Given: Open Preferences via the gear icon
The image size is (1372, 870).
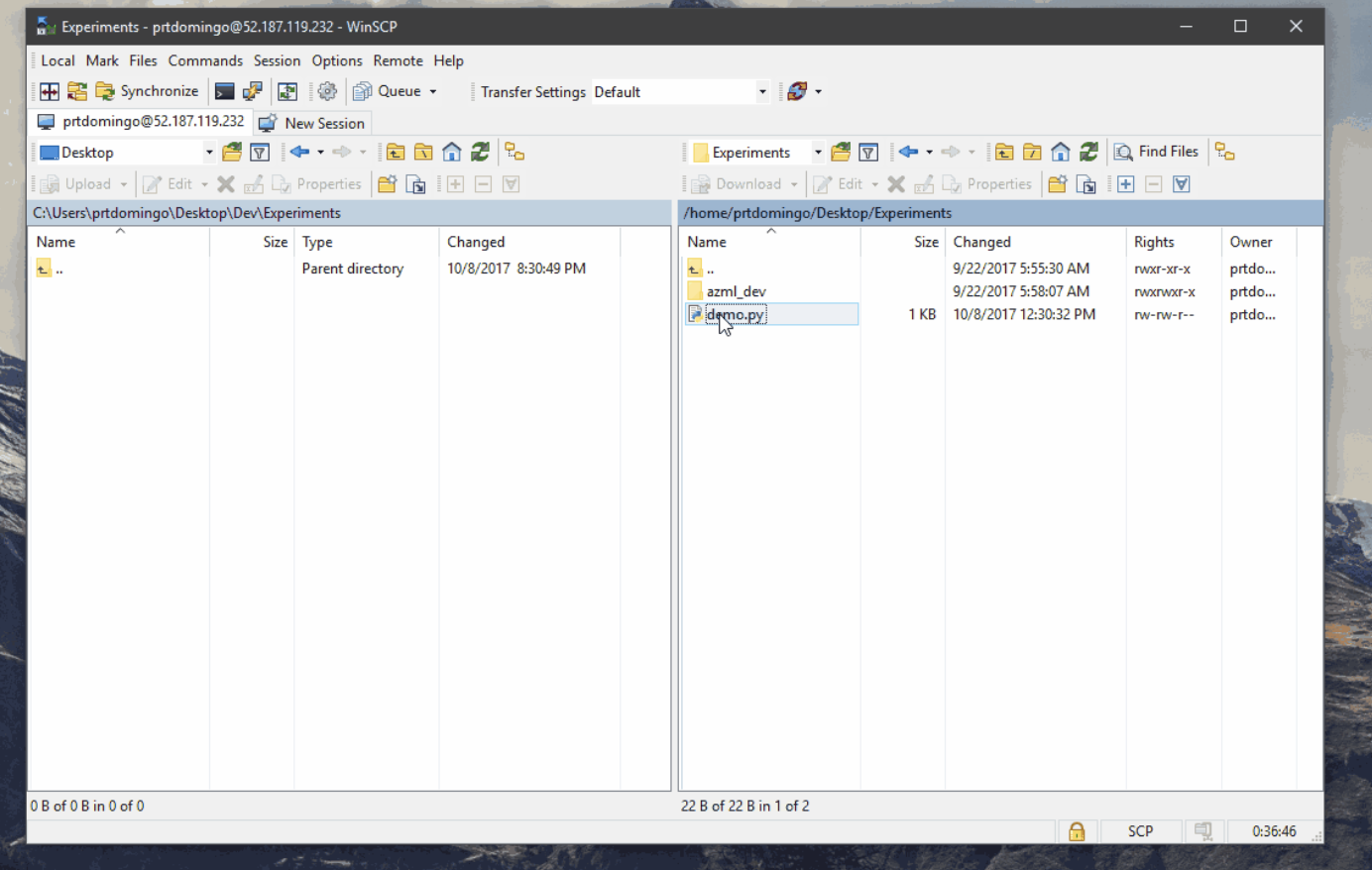Looking at the screenshot, I should 327,91.
